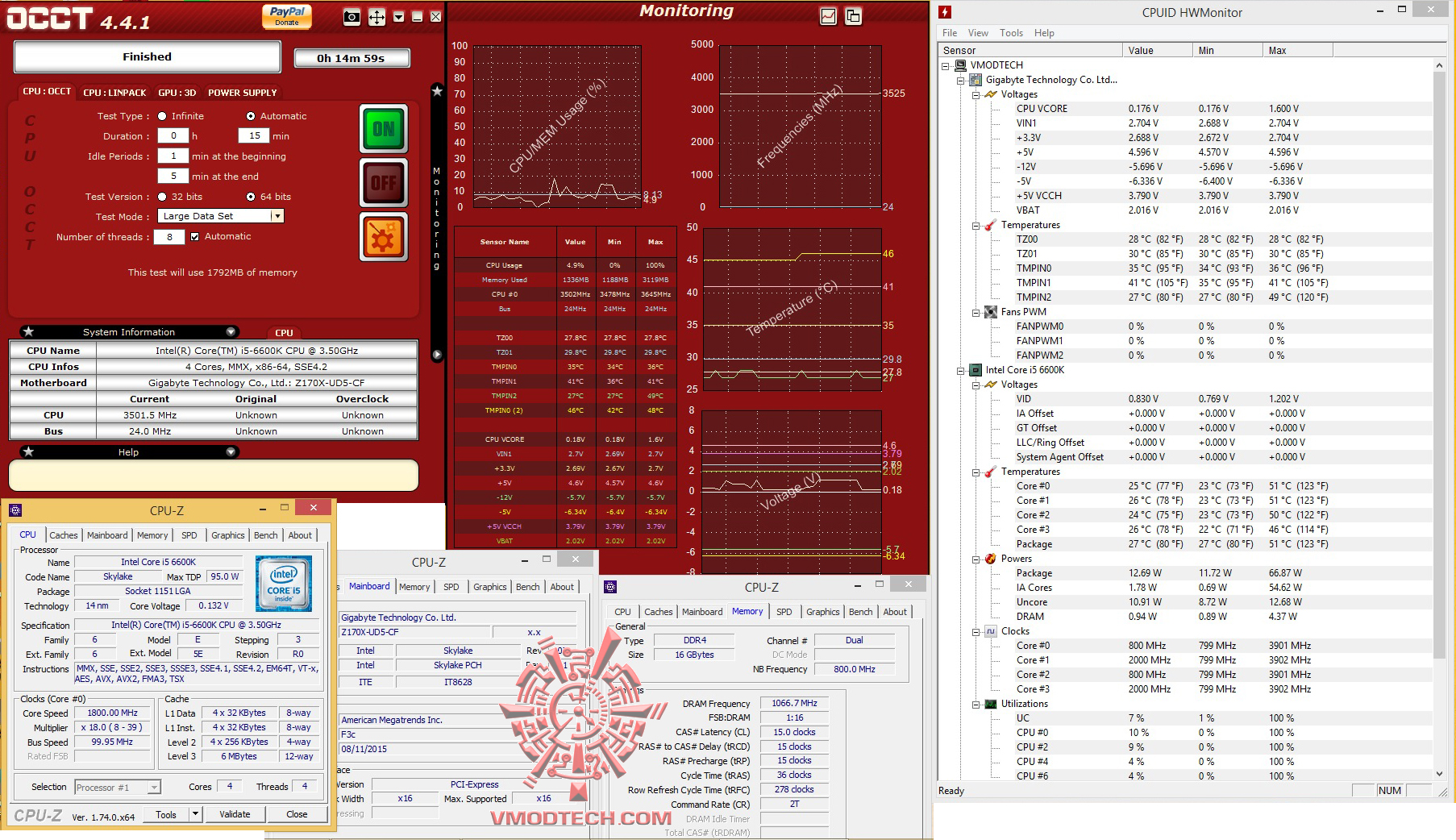Click the Gigabyte Temperatures thermometer icon
The width and height of the screenshot is (1456, 840).
(991, 225)
